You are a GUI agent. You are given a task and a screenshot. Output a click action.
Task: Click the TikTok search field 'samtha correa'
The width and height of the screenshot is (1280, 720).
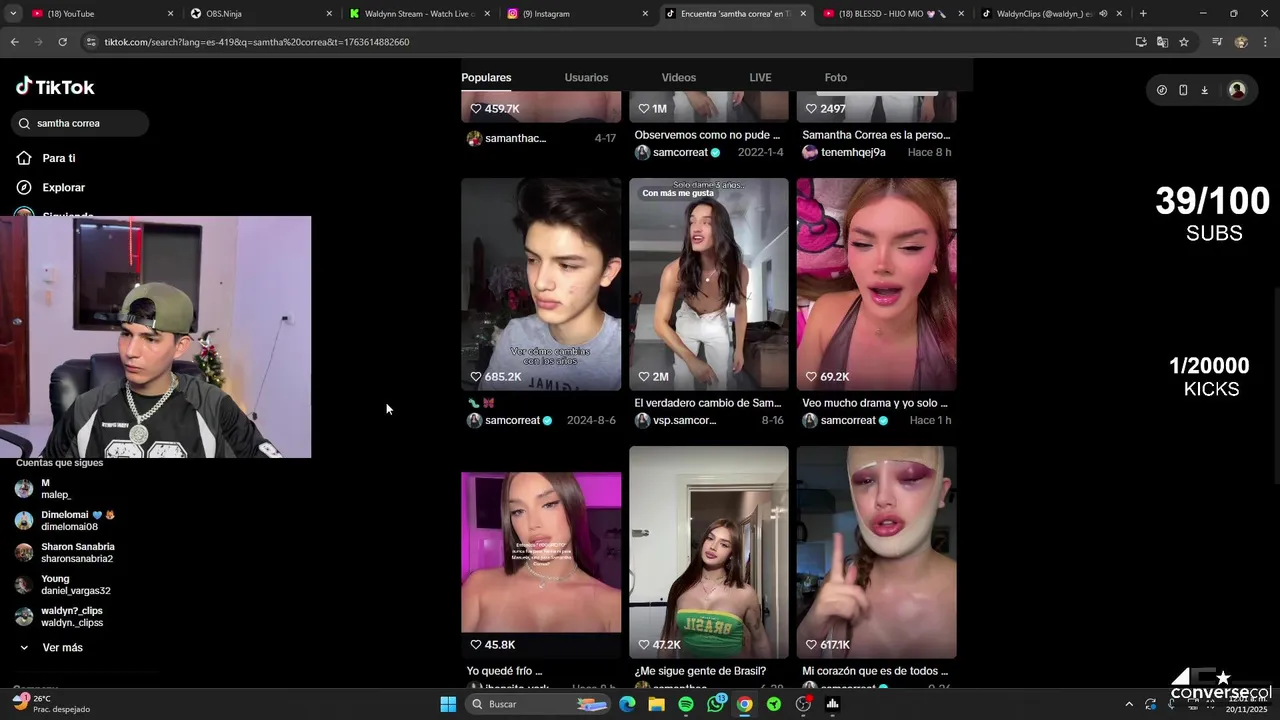tap(80, 124)
